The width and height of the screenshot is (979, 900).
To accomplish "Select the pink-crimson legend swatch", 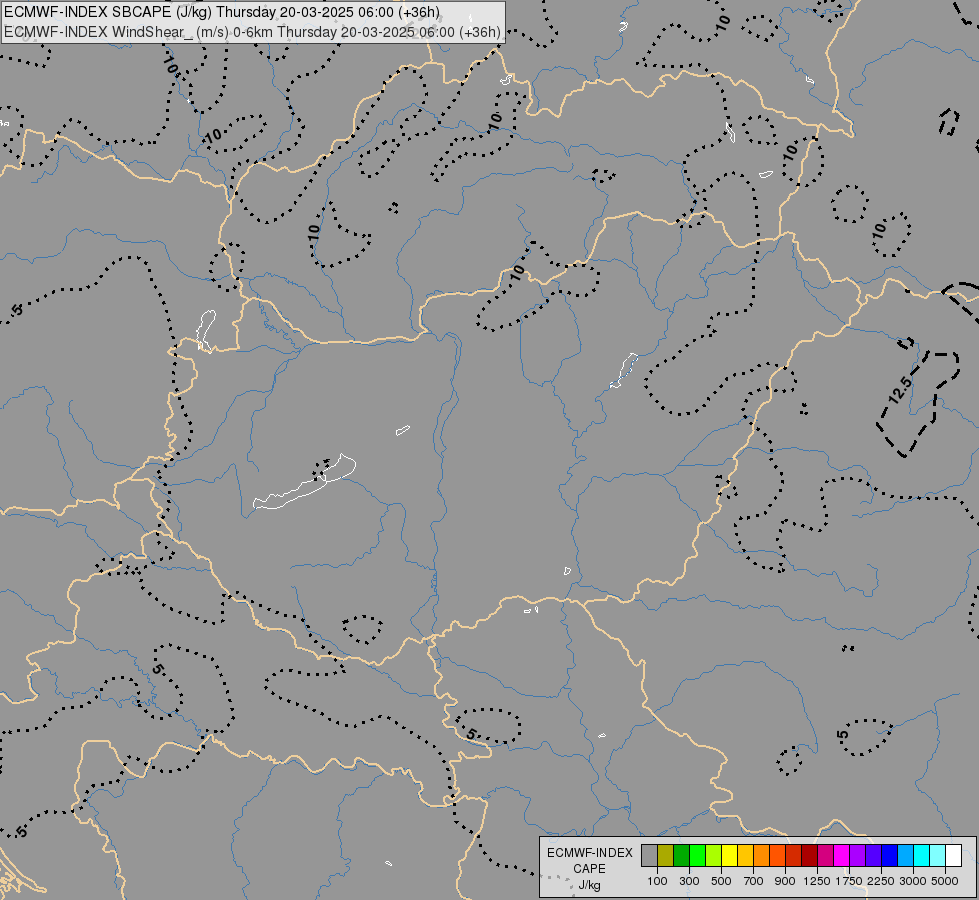I will click(825, 856).
